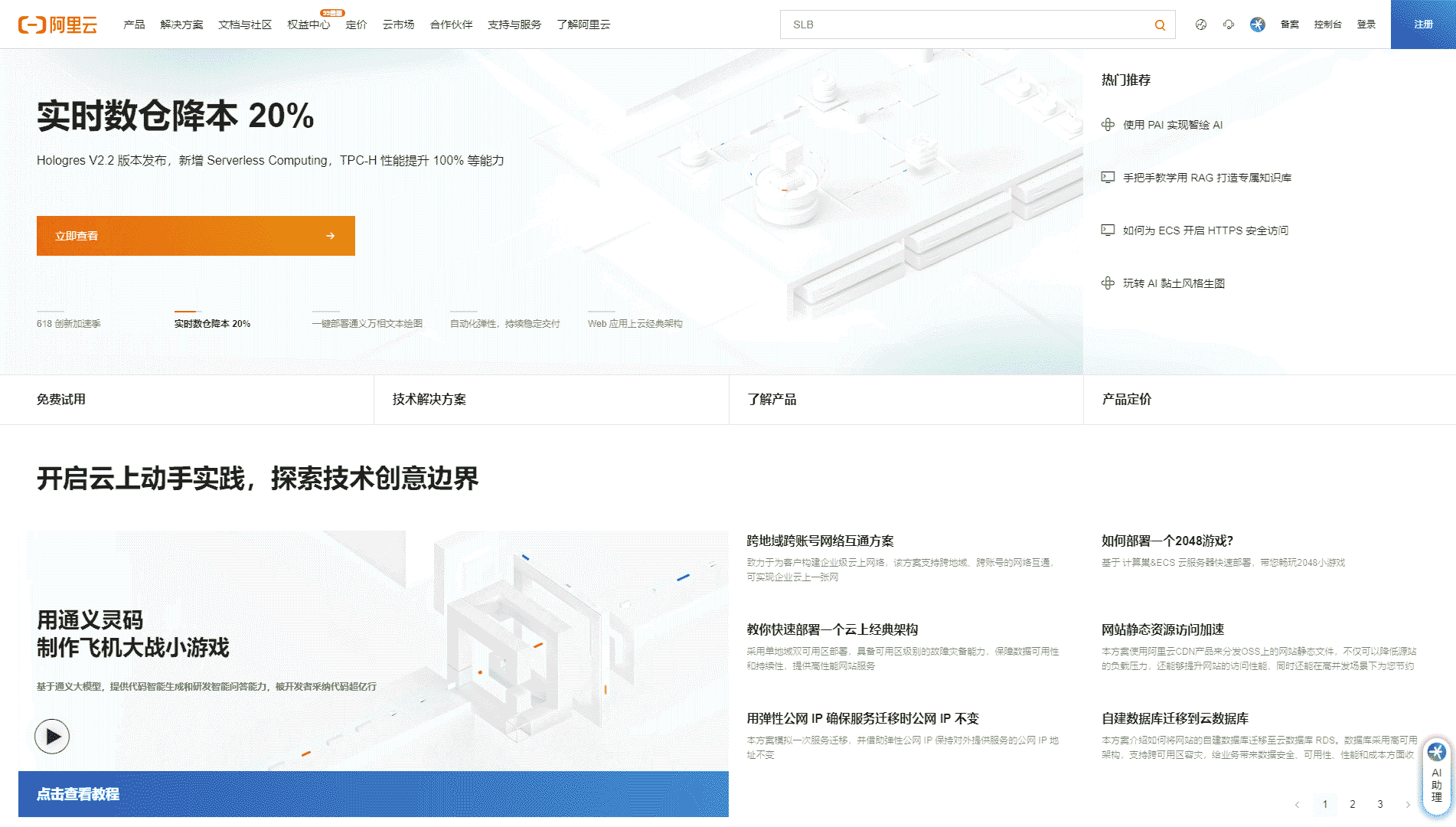Image resolution: width=1456 pixels, height=827 pixels.
Task: Click the icon beside 使用 PAI 实现智绘 AI
Action: click(1108, 125)
